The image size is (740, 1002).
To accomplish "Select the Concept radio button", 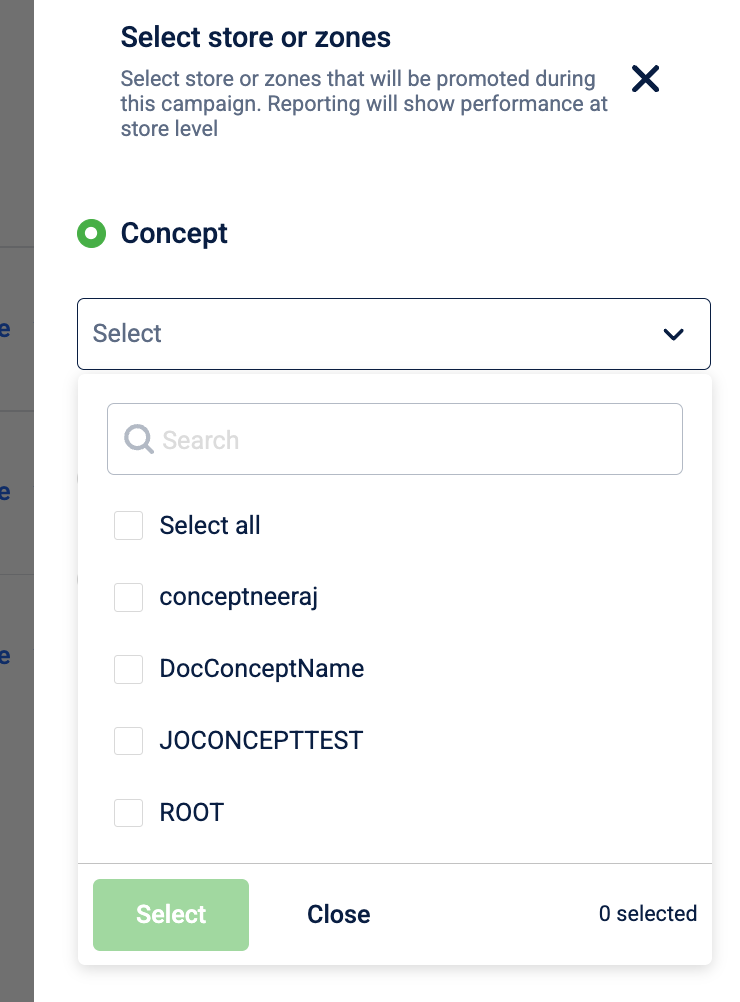I will click(x=91, y=234).
